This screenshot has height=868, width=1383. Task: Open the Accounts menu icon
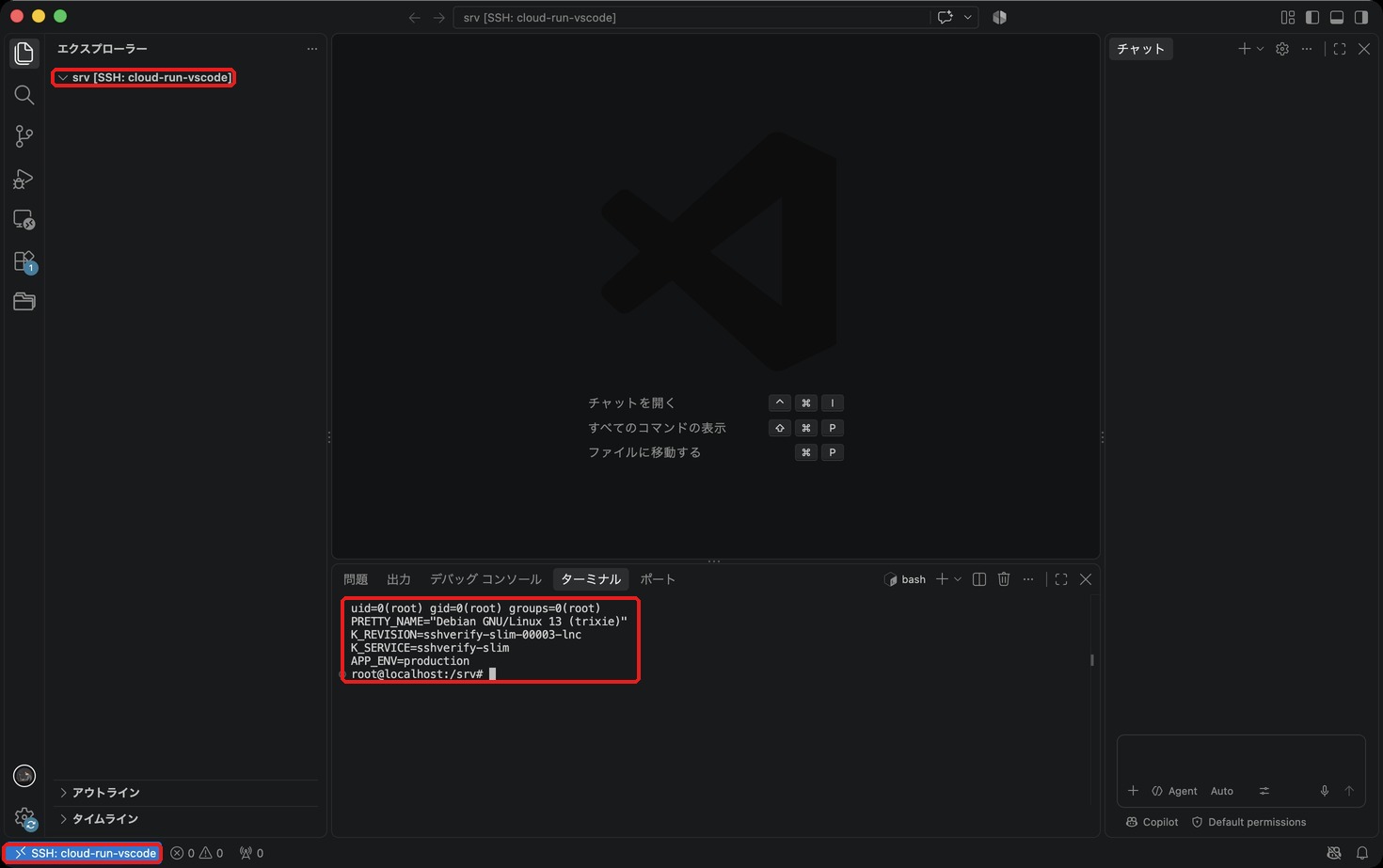click(24, 776)
